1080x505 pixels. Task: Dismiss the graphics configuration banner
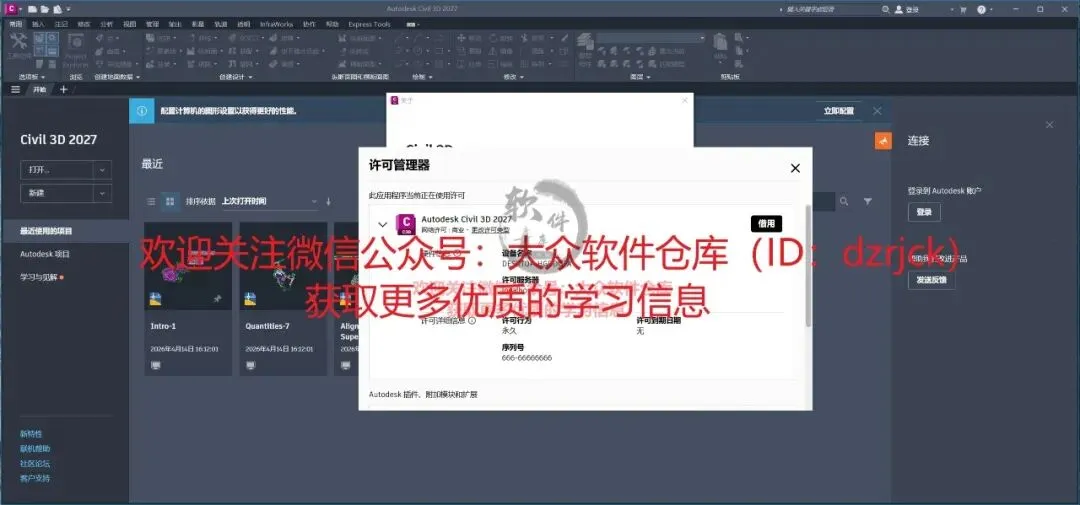pos(877,111)
